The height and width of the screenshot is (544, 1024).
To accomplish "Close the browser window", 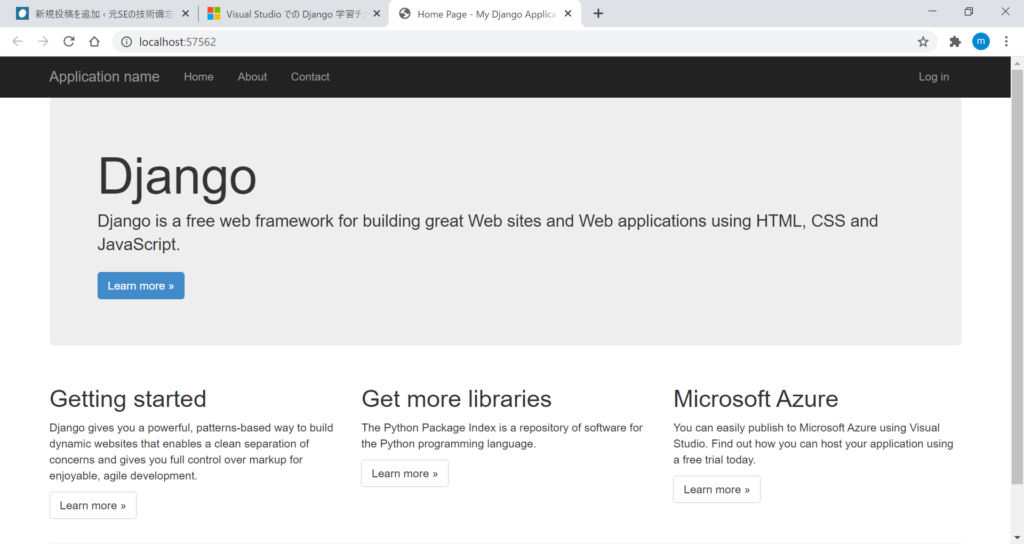I will point(1006,12).
